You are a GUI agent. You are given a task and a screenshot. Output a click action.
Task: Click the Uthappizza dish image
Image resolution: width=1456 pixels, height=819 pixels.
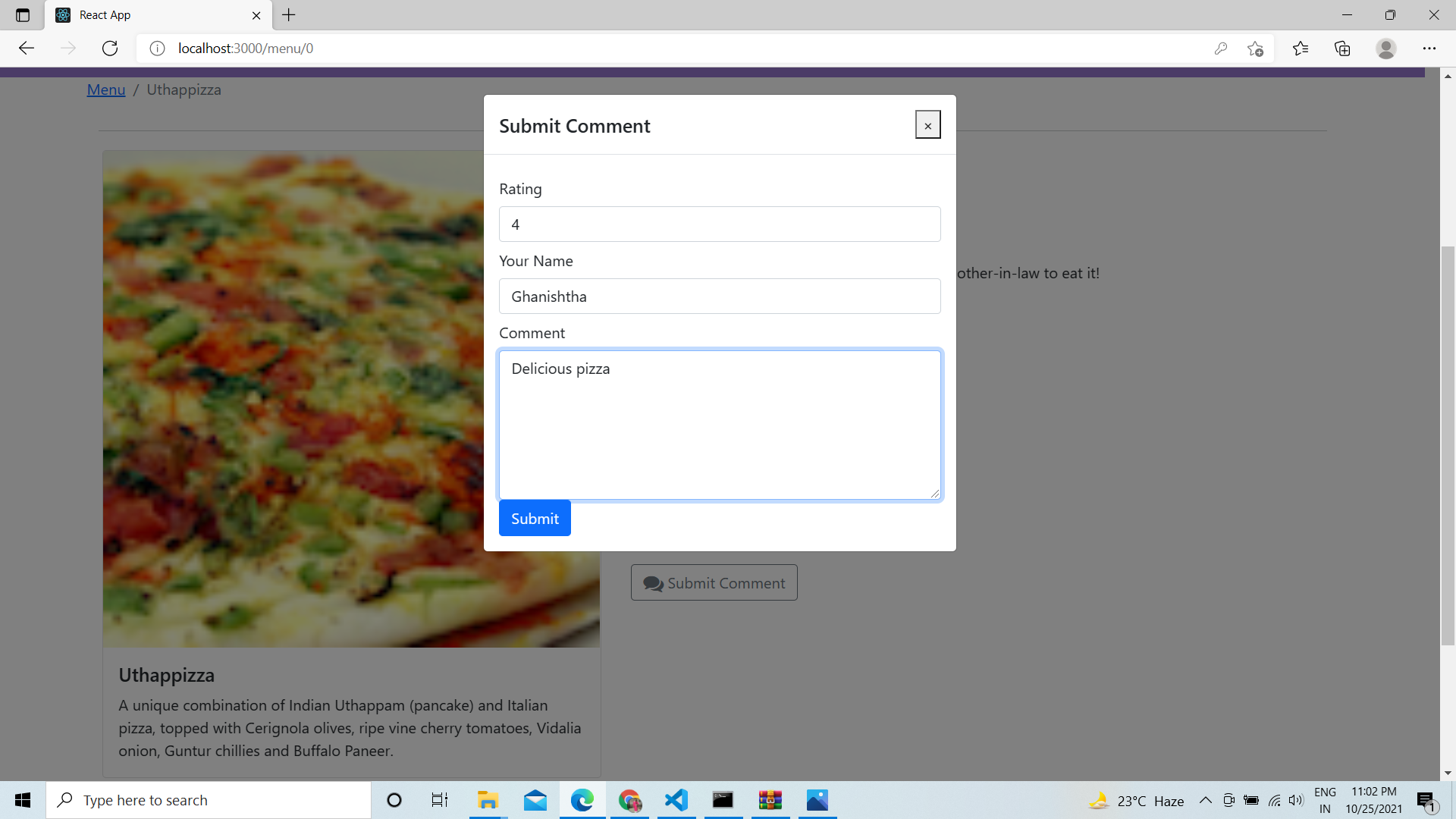pos(351,399)
